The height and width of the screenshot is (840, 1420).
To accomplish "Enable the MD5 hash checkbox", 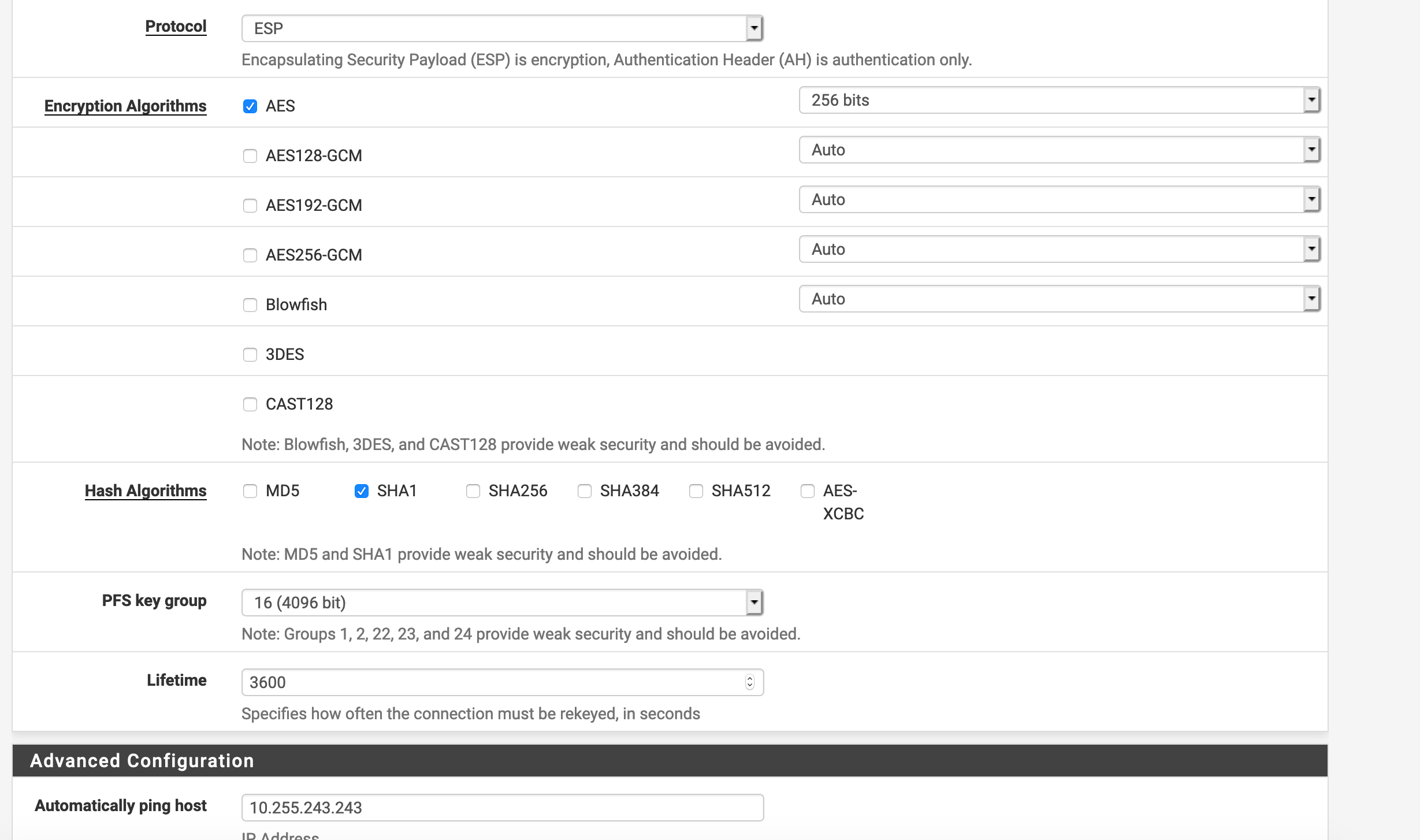I will 250,491.
